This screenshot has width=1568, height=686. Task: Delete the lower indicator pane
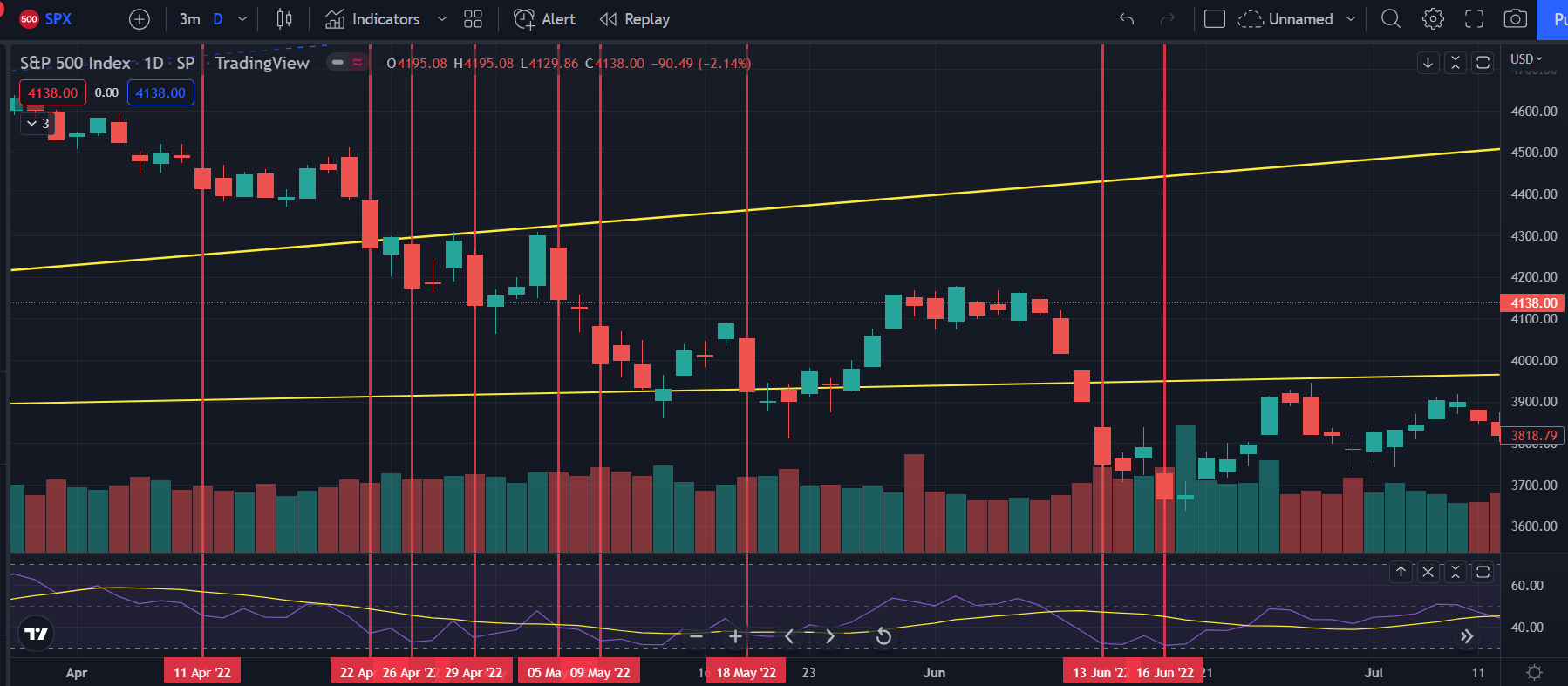(1428, 572)
